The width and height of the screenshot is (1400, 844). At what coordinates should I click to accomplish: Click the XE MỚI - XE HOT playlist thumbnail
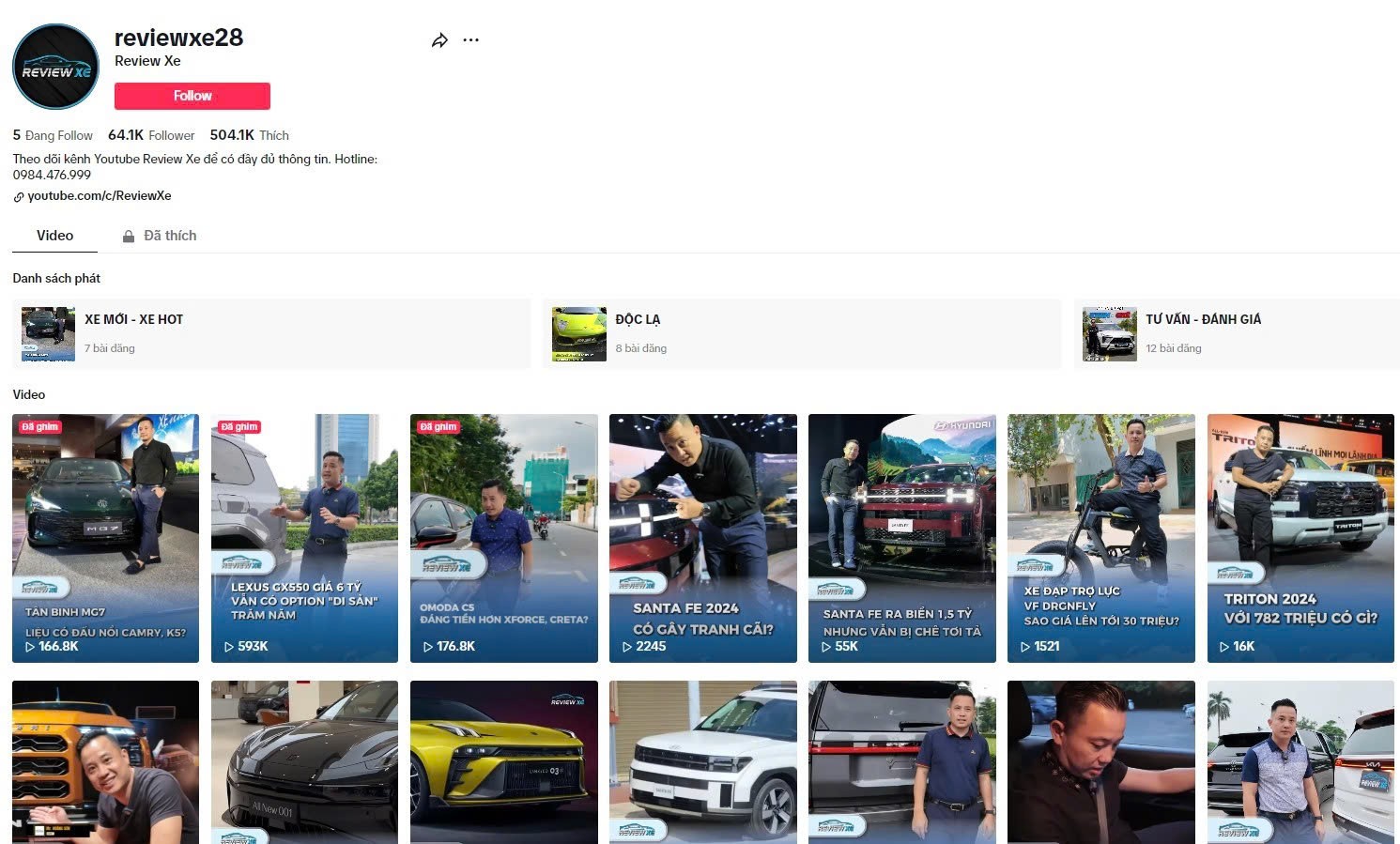[x=49, y=334]
